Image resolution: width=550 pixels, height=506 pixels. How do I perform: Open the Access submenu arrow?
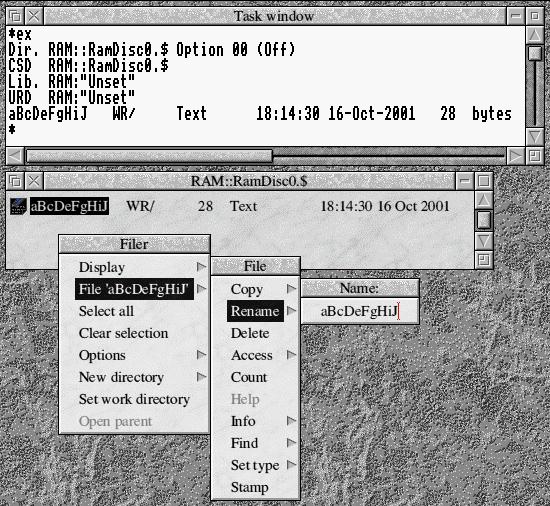coord(291,355)
